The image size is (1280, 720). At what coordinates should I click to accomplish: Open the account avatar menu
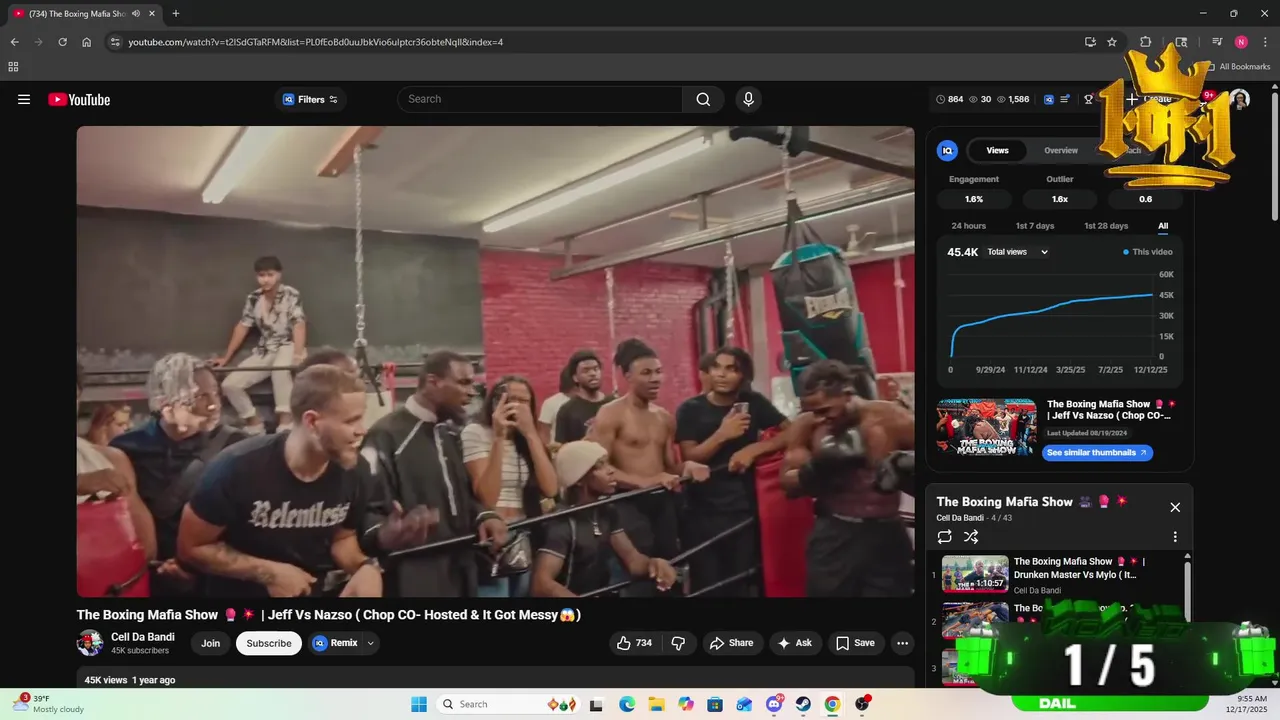coord(1240,99)
